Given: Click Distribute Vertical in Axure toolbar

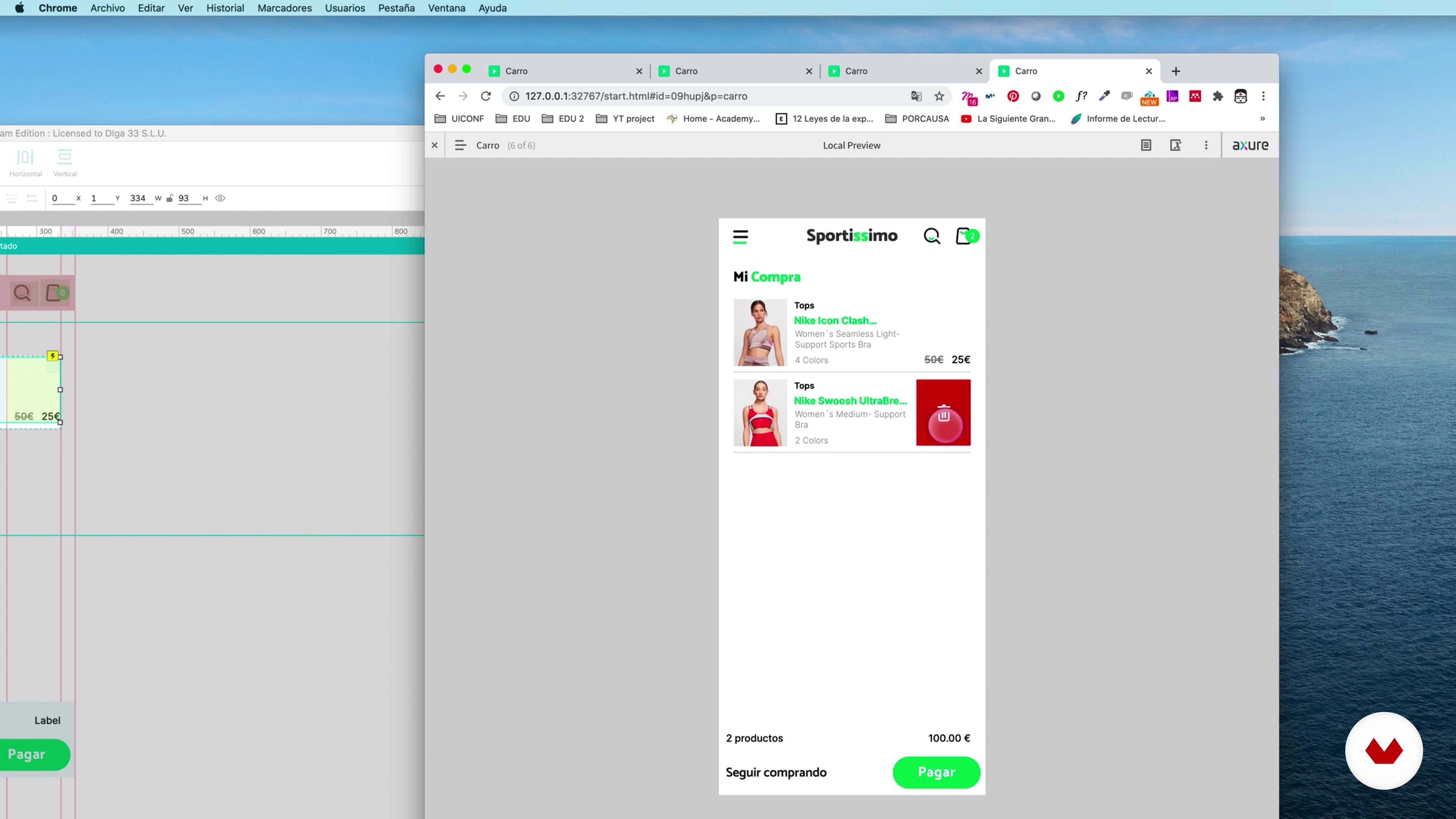Looking at the screenshot, I should tap(65, 163).
